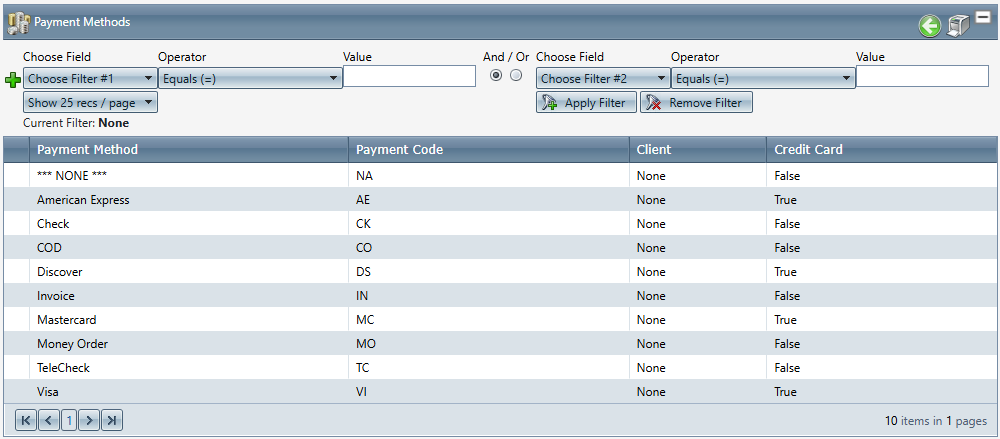Open the Choose Filter #1 dropdown
The height and width of the screenshot is (439, 1000).
[91, 78]
